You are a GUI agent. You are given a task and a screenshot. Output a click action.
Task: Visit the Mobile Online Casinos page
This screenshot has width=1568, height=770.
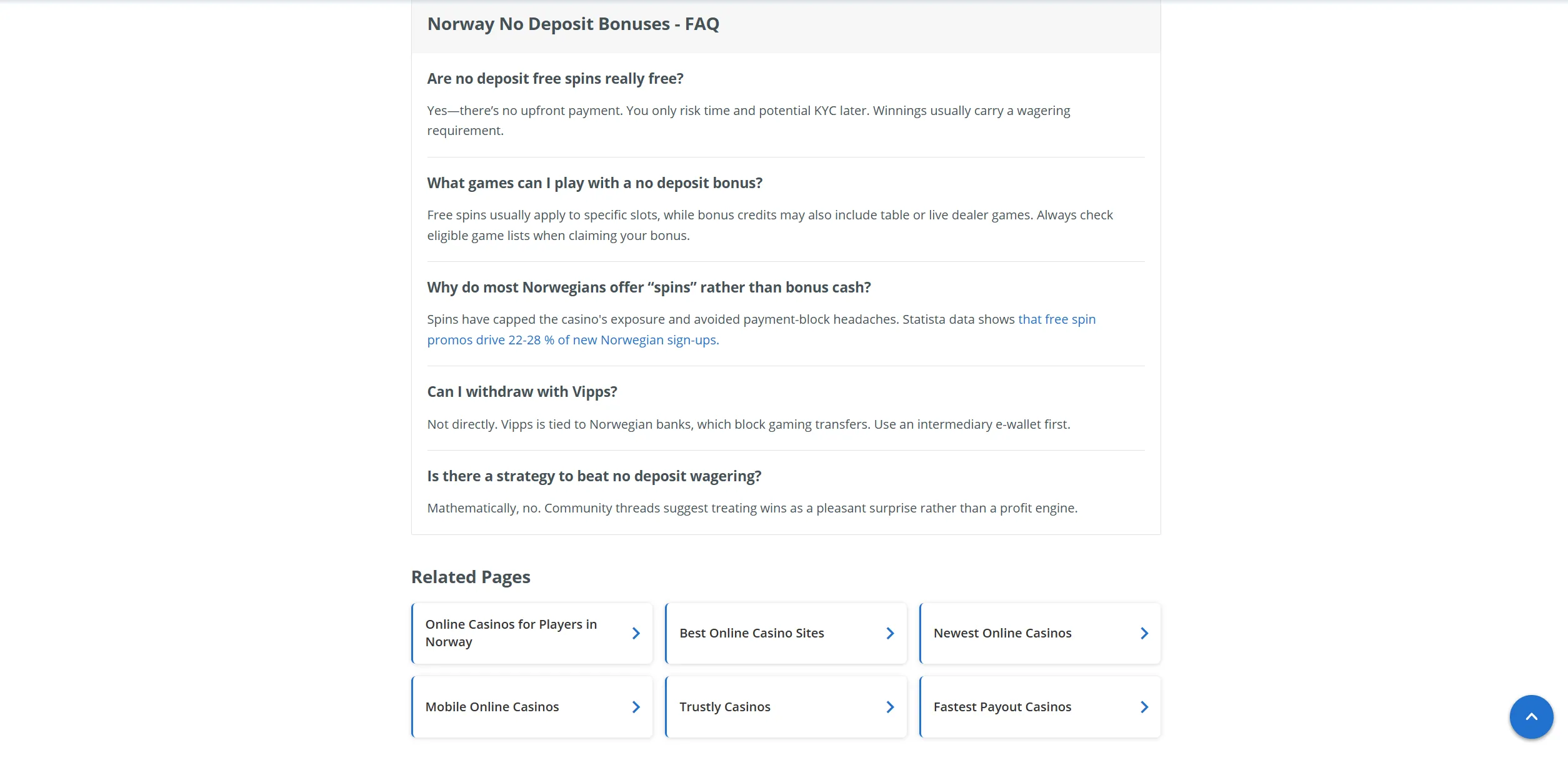pos(532,707)
